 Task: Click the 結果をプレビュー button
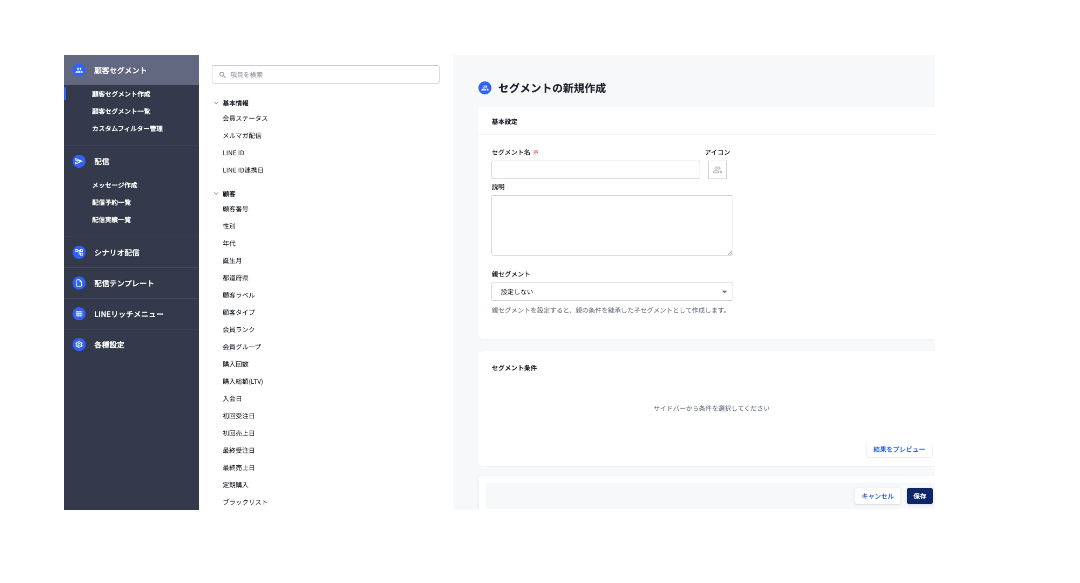[898, 450]
